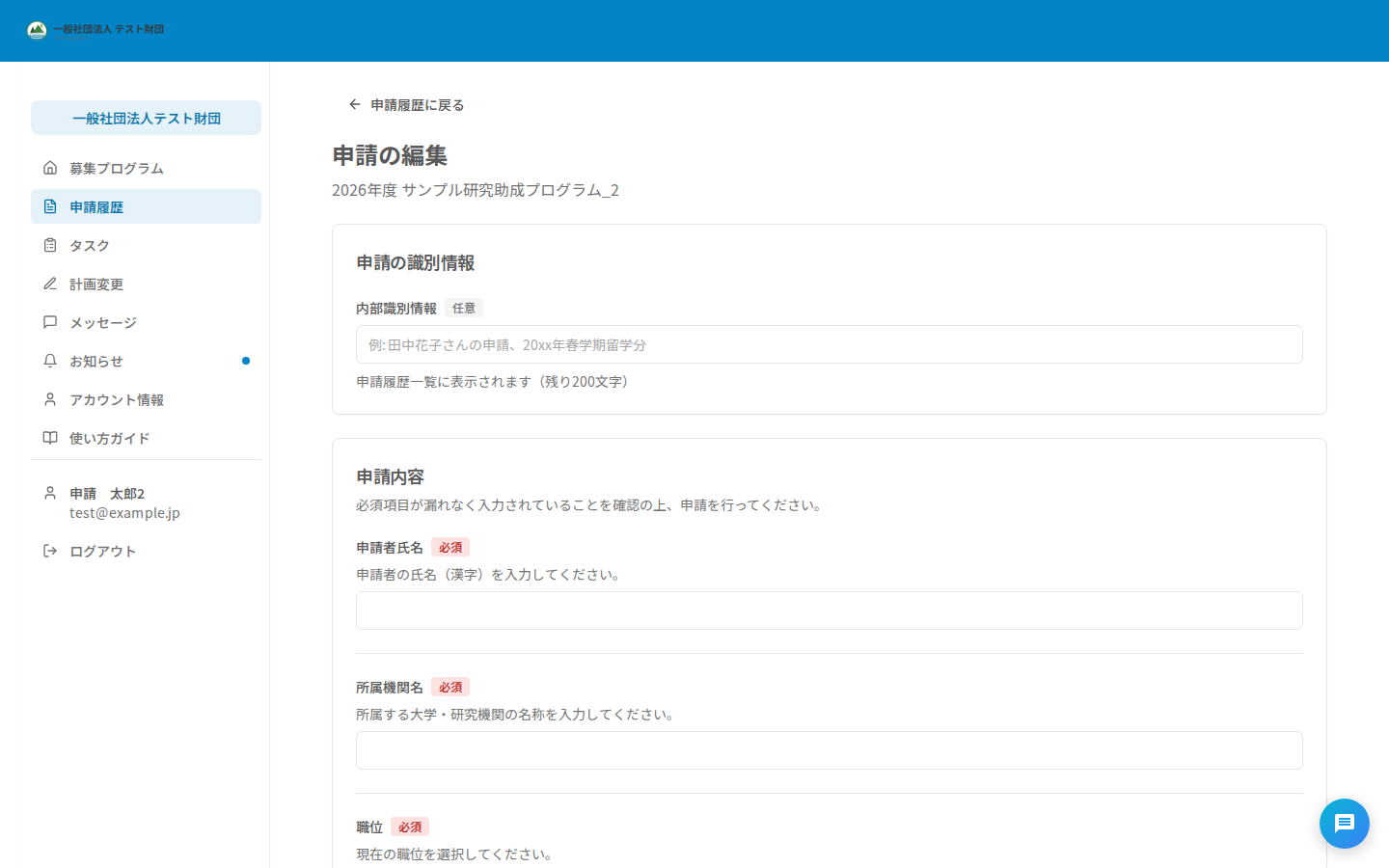The width and height of the screenshot is (1389, 868).
Task: Focus the 申請者氏名 input field
Action: tap(830, 610)
